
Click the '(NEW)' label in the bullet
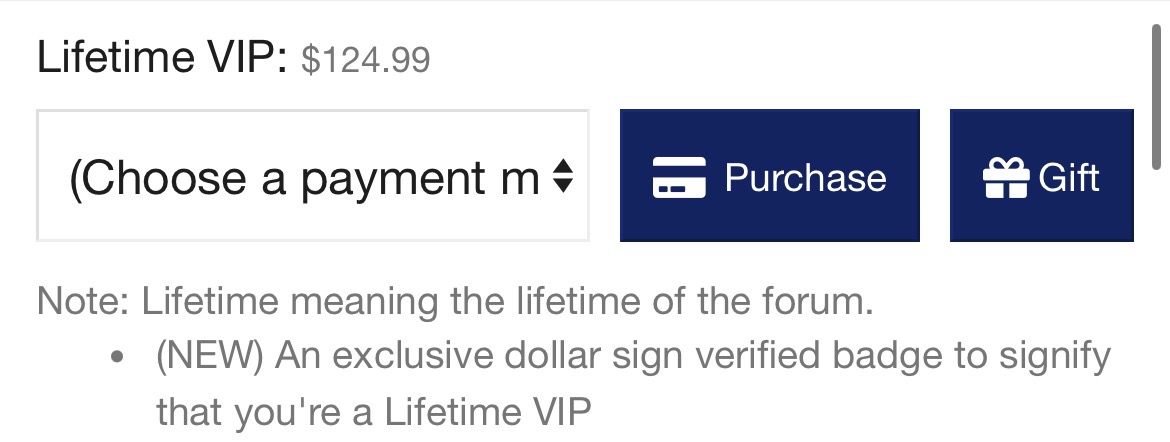(x=209, y=355)
